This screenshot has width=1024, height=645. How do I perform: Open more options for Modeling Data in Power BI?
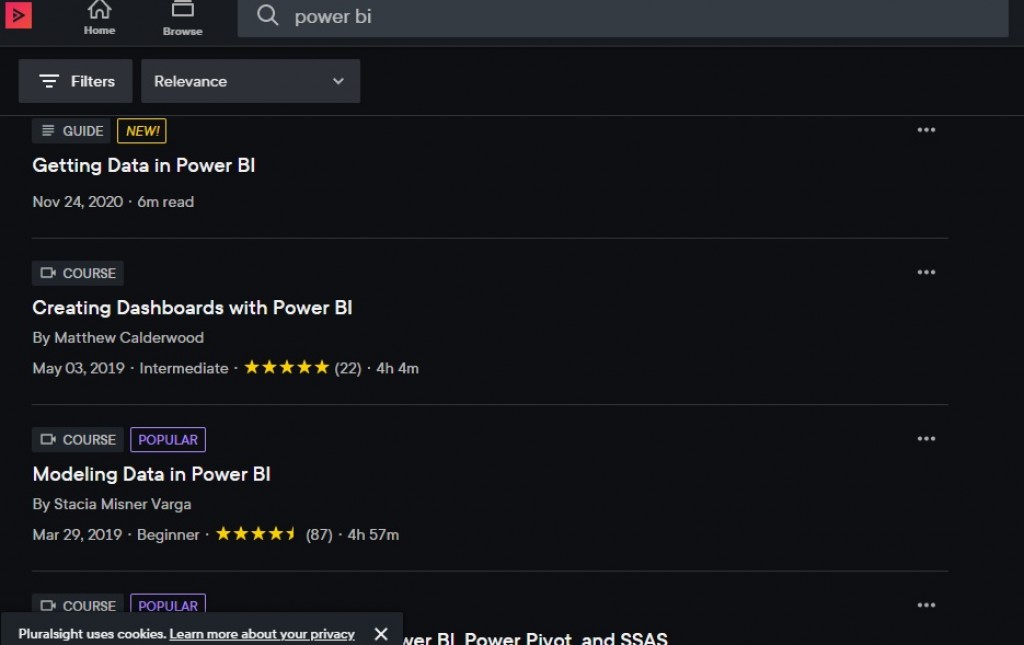coord(926,439)
